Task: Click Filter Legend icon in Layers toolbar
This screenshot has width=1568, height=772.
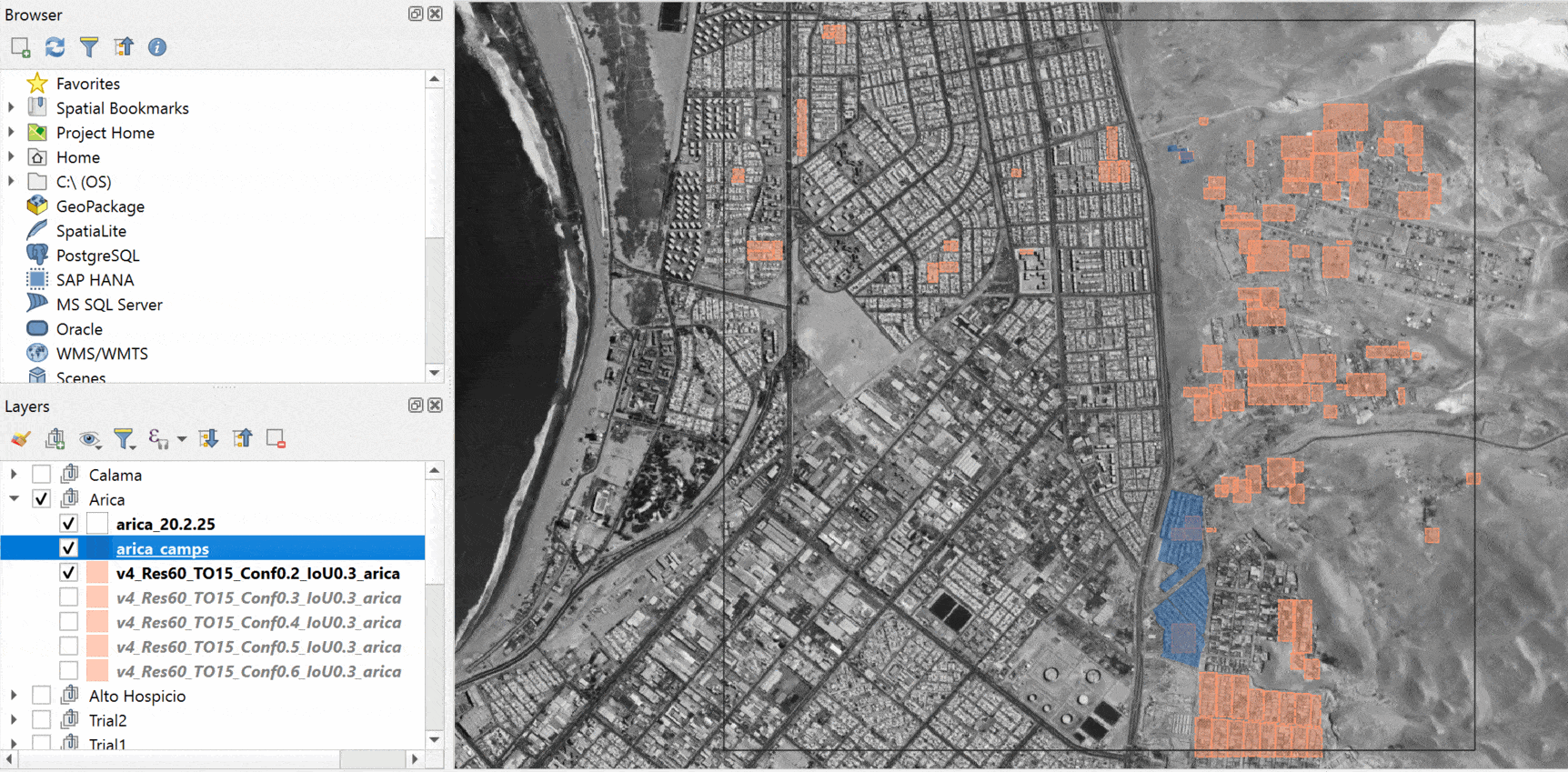Action: [124, 439]
